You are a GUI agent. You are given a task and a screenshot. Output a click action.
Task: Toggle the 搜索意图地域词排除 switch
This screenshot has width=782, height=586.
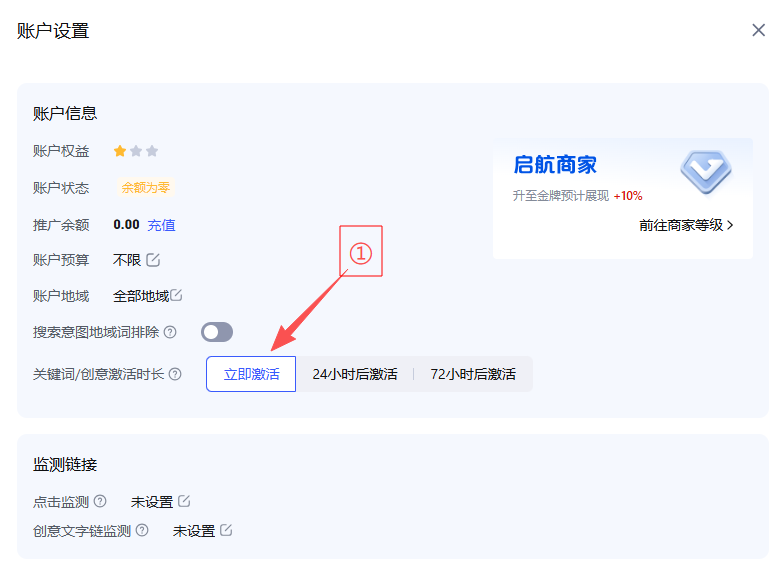pos(217,332)
